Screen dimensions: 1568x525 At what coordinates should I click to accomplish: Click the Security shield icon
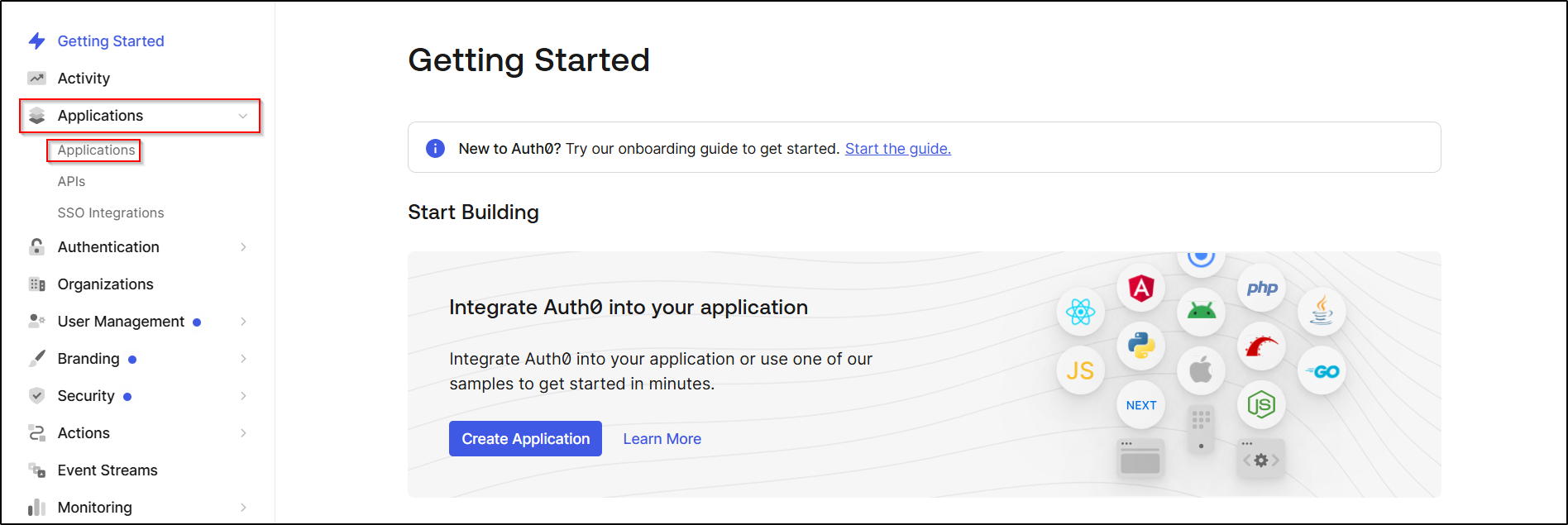pos(36,395)
